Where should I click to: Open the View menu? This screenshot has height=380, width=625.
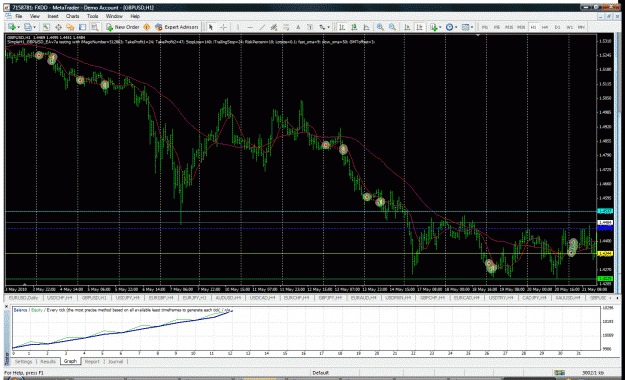point(35,16)
